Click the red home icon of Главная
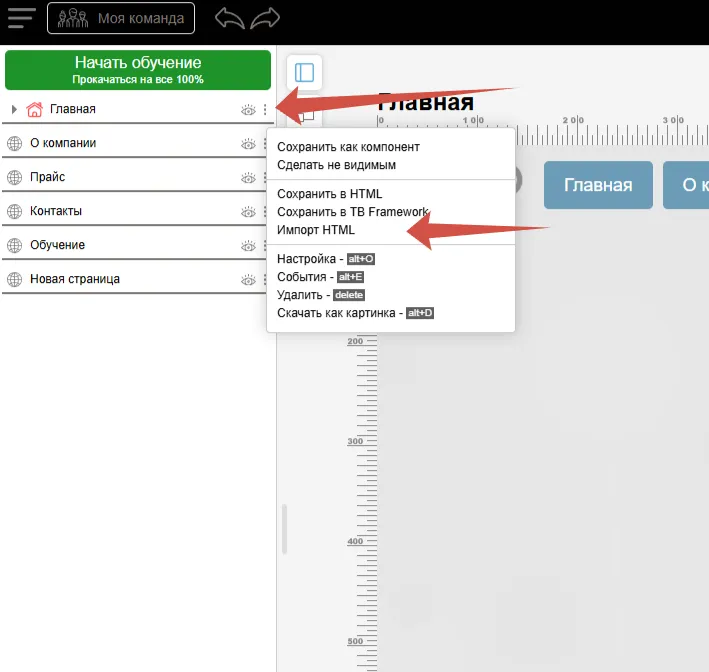Viewport: 709px width, 672px height. [34, 109]
